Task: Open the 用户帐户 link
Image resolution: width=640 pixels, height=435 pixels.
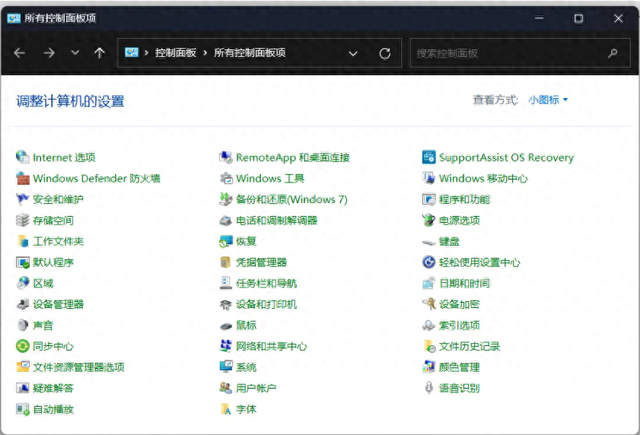Action: coord(255,388)
